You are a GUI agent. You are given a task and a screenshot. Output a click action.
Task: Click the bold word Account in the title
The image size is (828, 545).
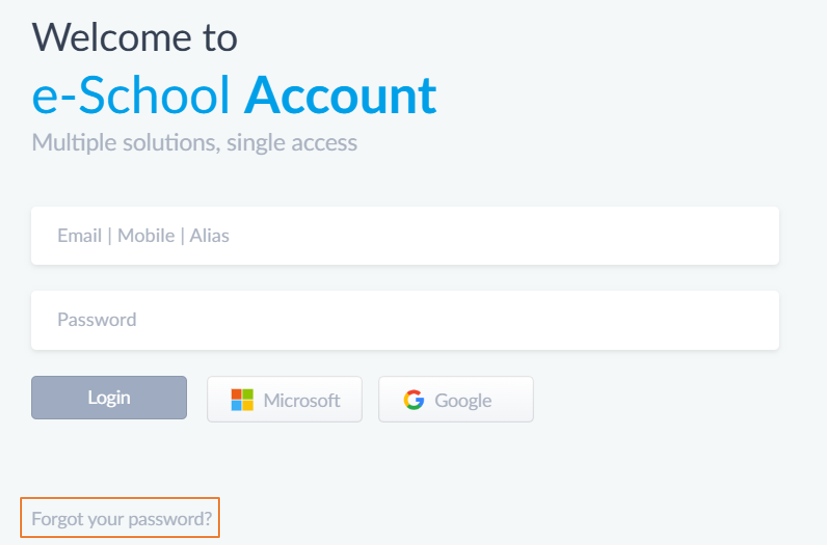coord(340,95)
